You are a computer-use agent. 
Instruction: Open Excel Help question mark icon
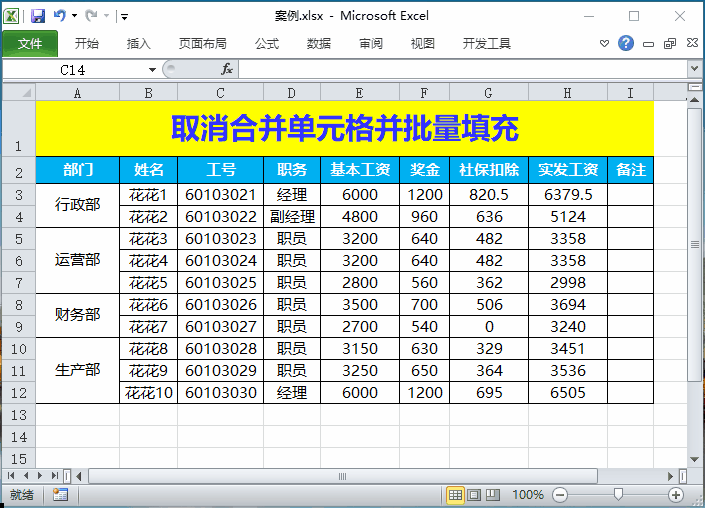pos(626,43)
